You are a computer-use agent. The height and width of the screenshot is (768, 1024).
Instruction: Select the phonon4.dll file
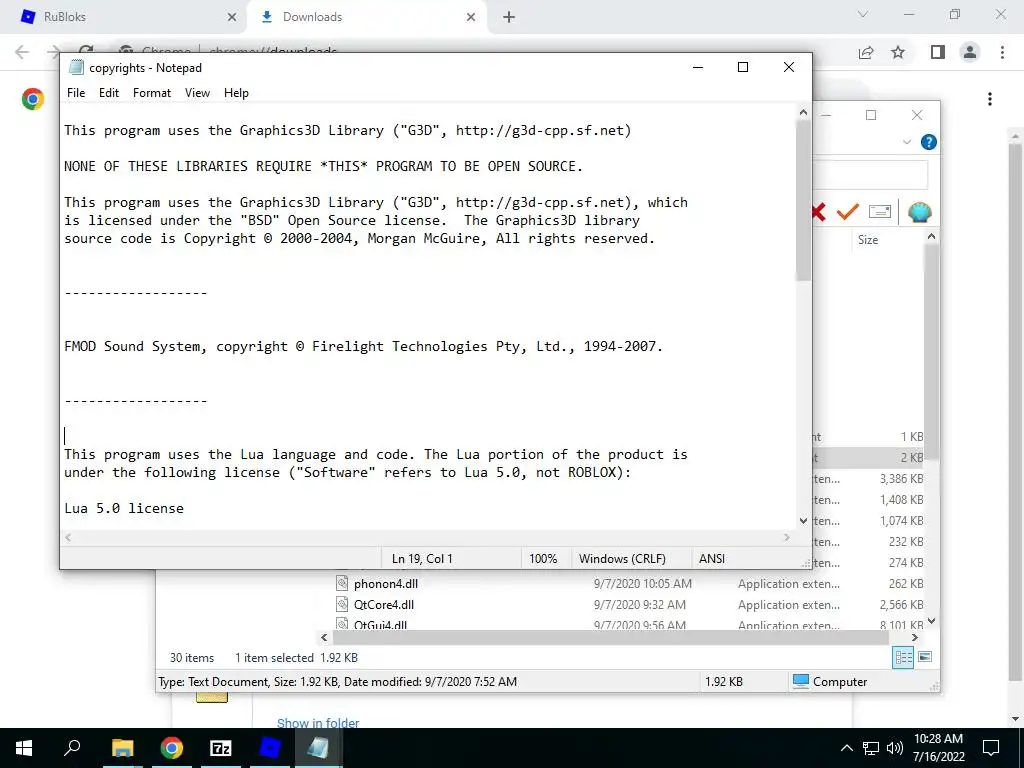(x=385, y=584)
